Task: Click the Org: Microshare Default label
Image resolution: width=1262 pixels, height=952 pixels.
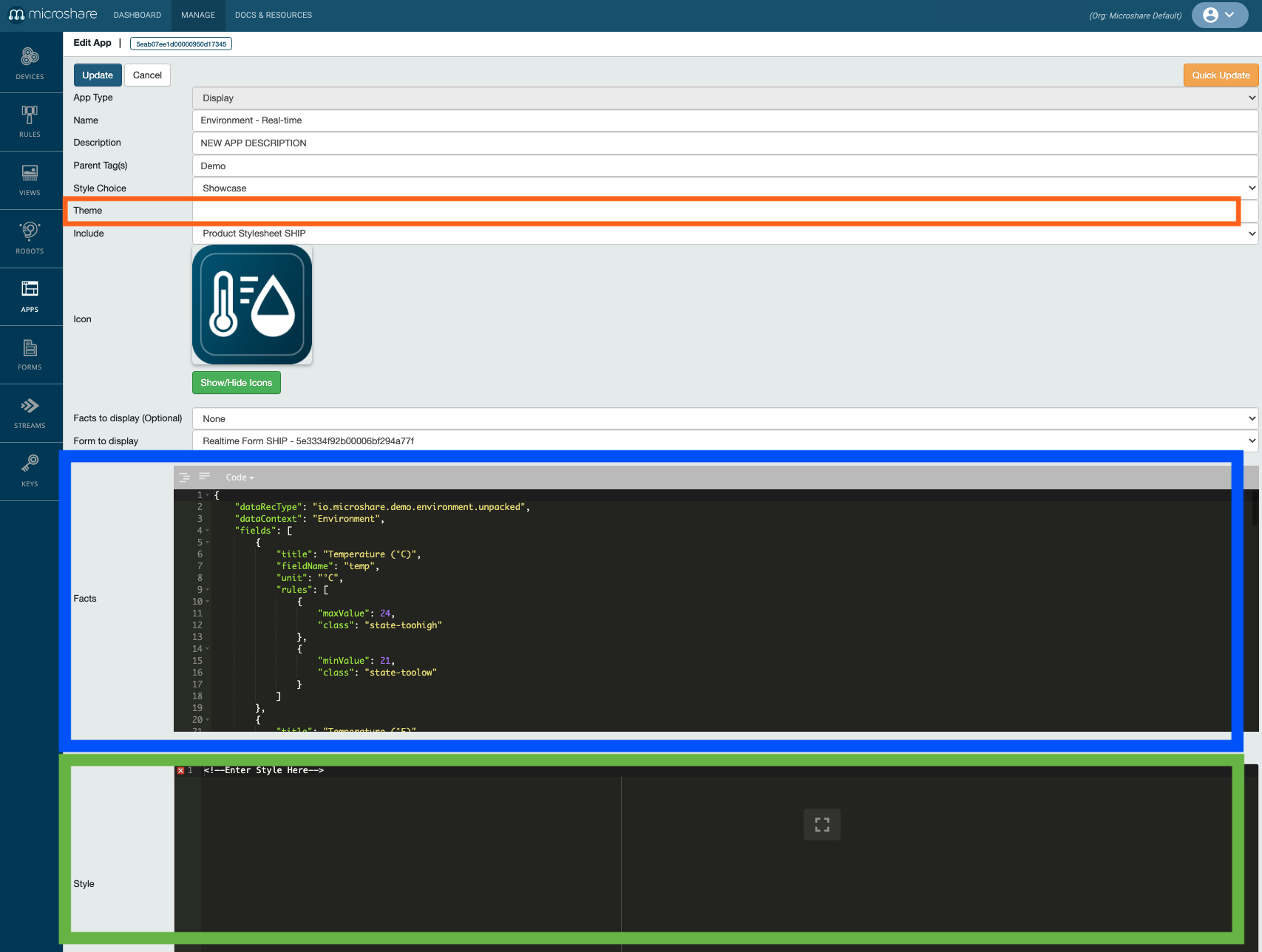Action: tap(1136, 16)
